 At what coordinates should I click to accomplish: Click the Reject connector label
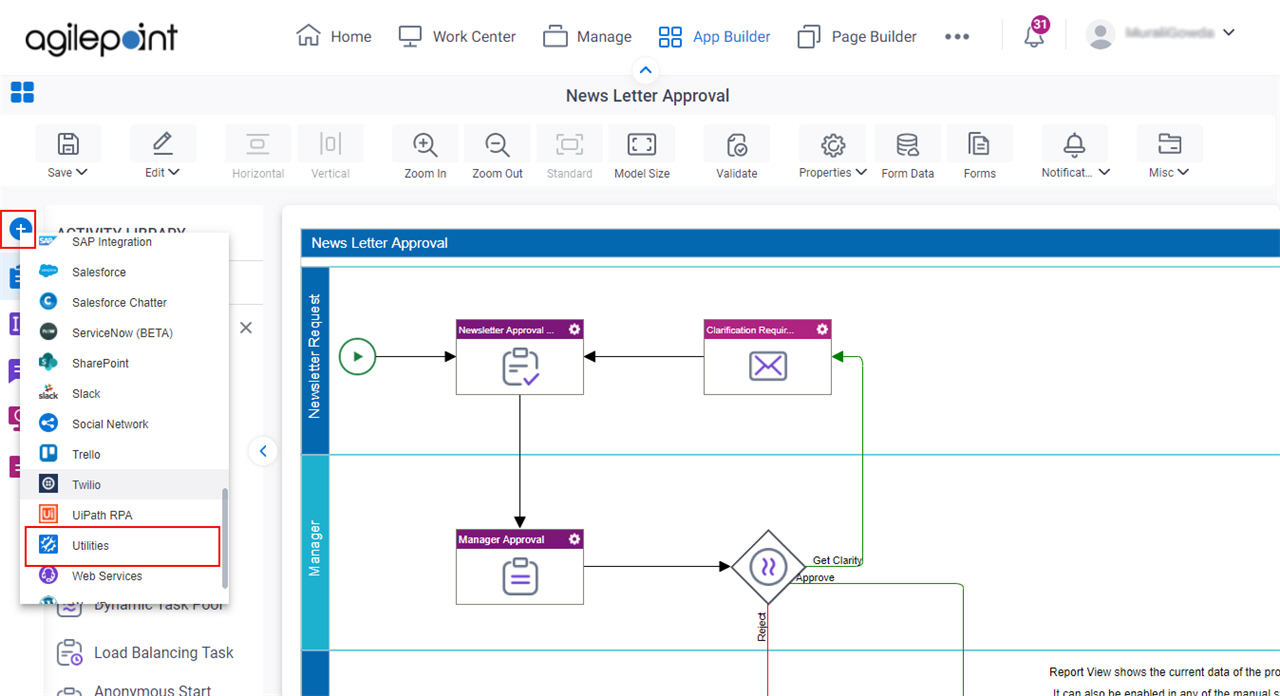761,627
